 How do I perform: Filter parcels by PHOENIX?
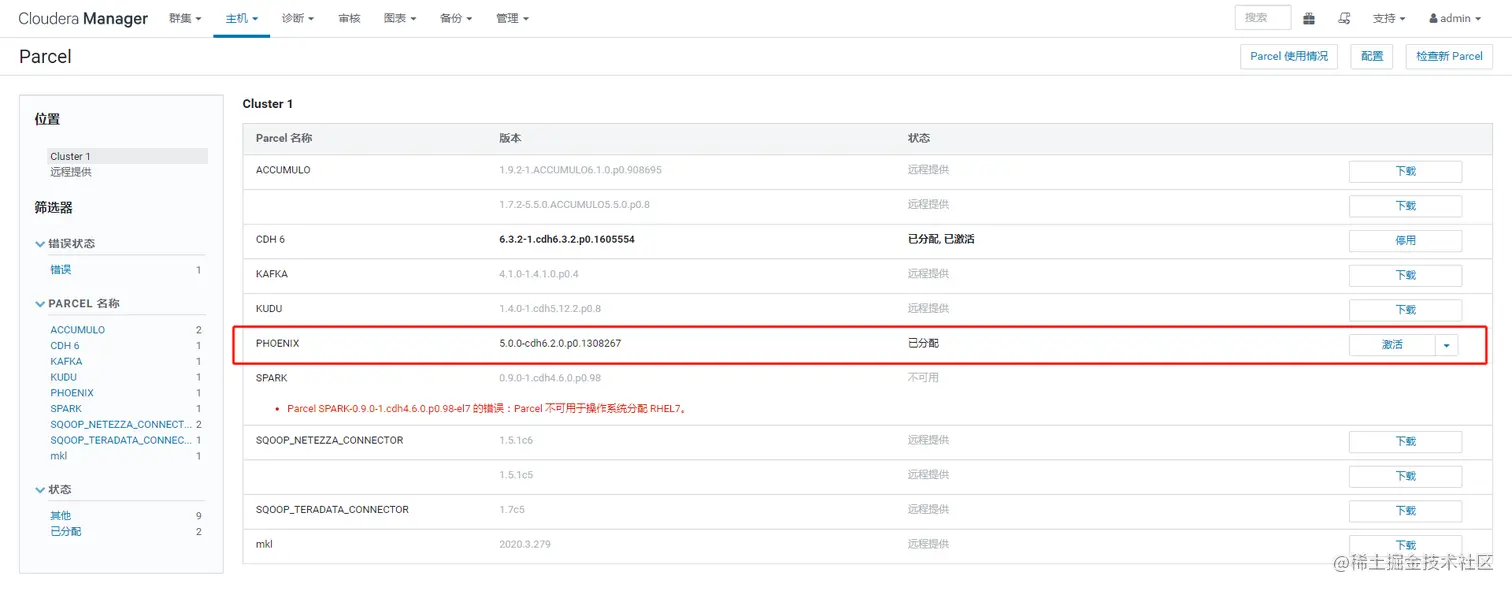(72, 393)
